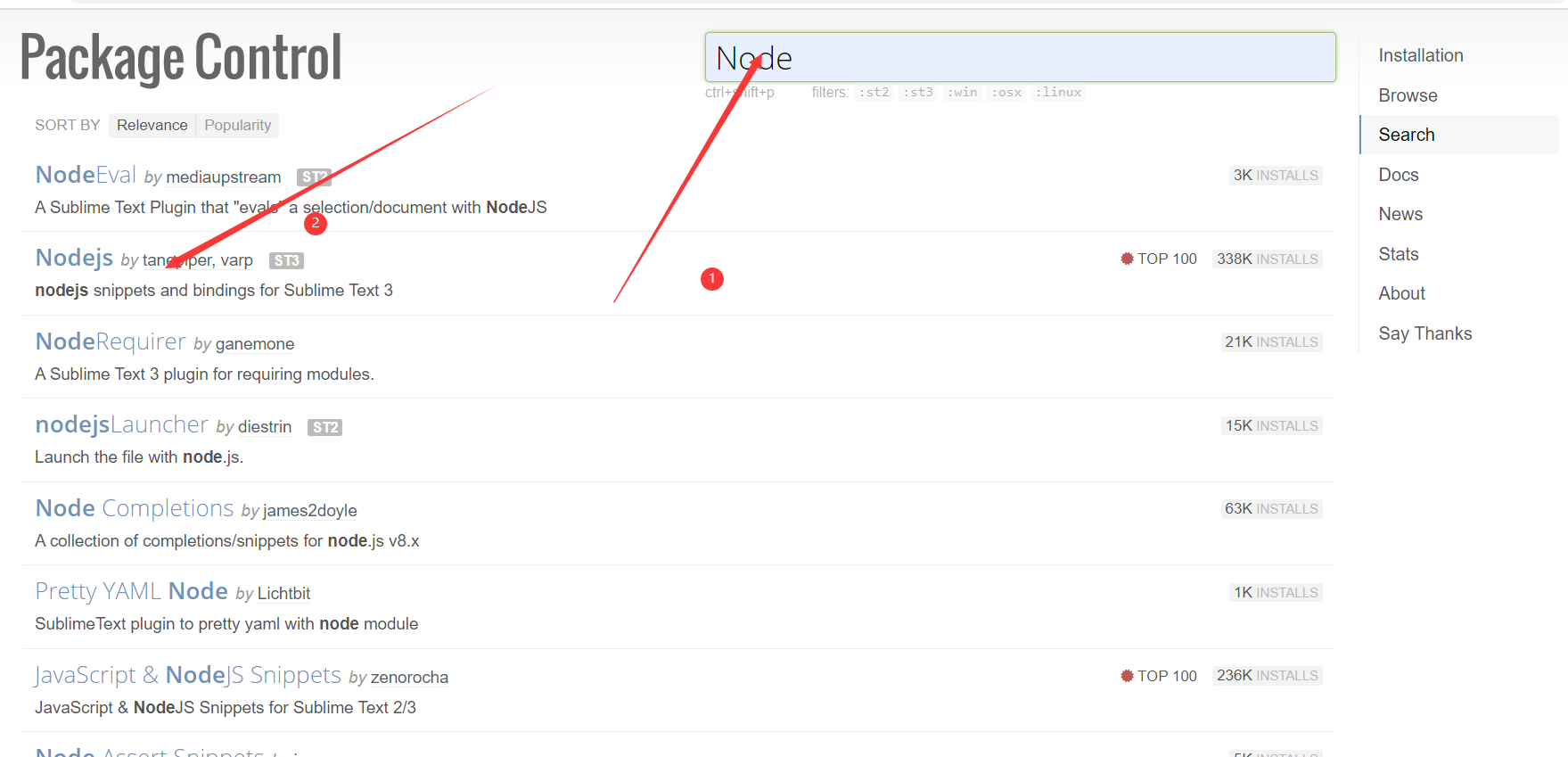The height and width of the screenshot is (757, 1568).
Task: Click the 63K INSTALLS count
Action: tap(1271, 509)
